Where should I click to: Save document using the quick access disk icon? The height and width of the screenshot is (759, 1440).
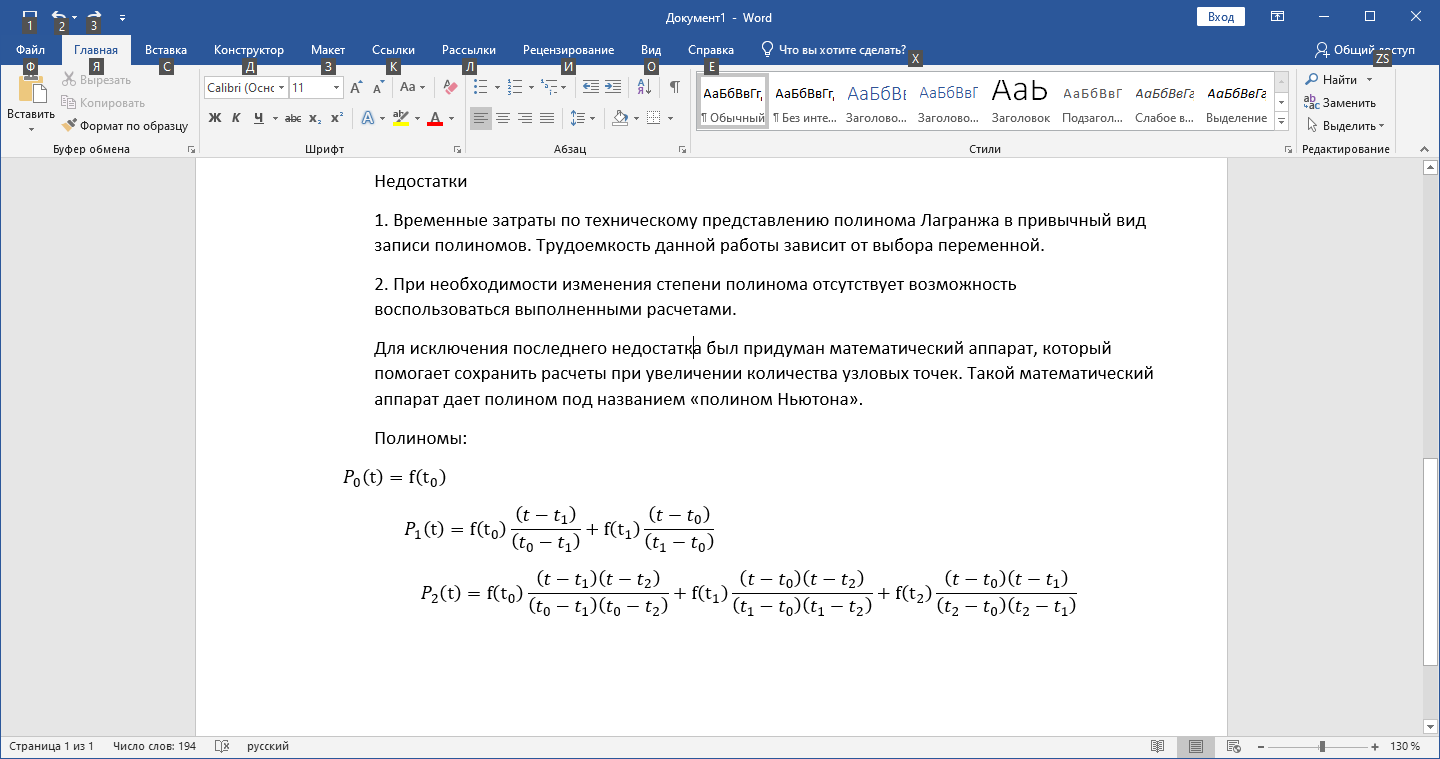pyautogui.click(x=30, y=17)
